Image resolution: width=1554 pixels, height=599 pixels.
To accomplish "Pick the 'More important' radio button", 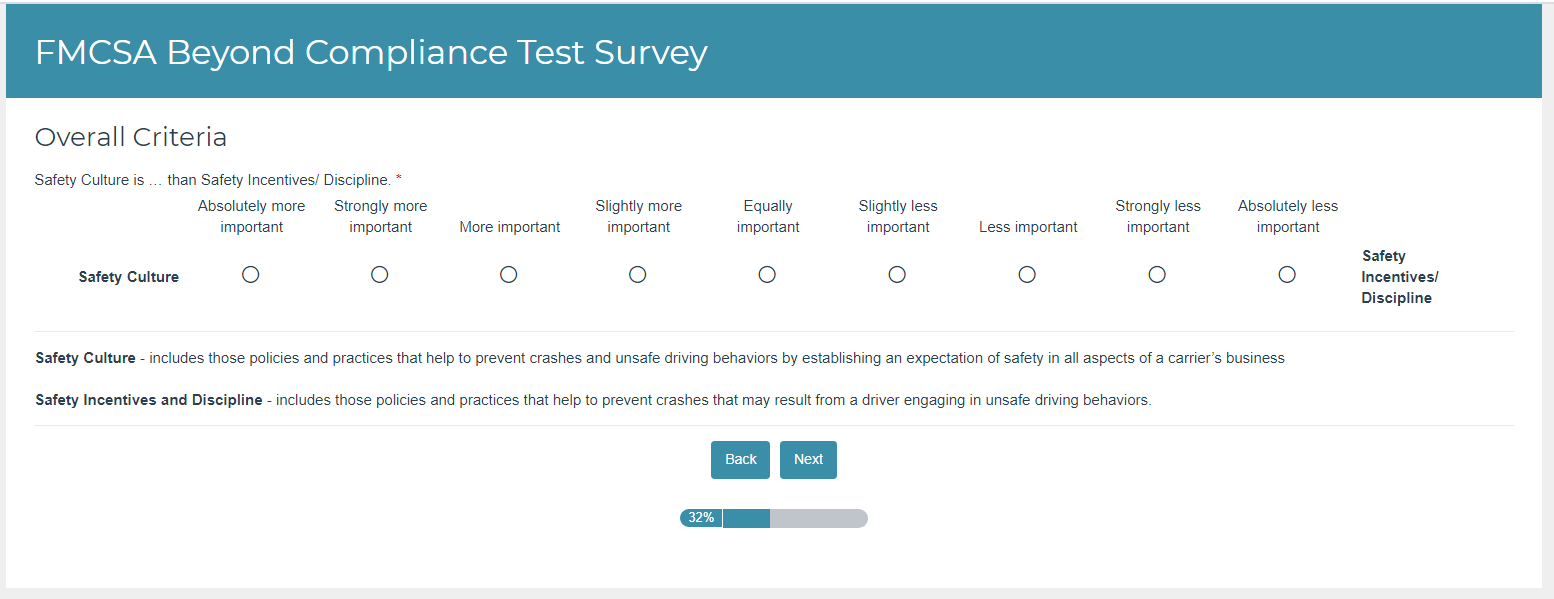I will point(509,274).
